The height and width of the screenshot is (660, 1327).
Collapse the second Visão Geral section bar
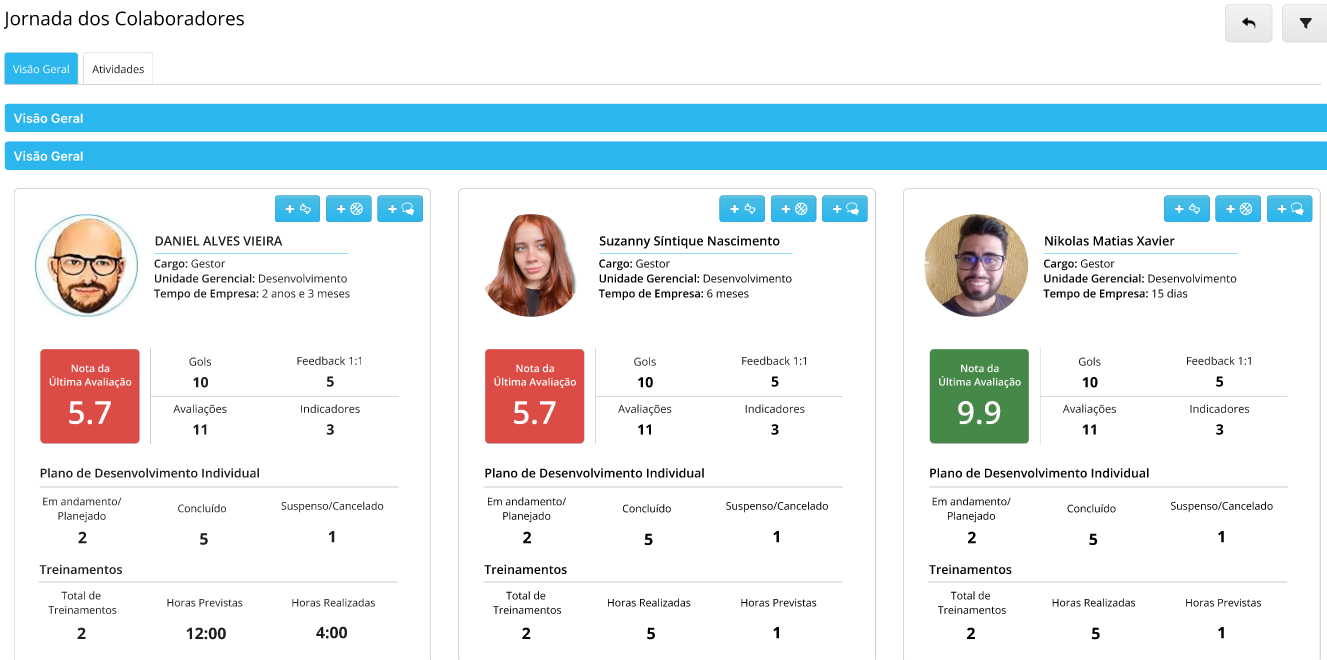pyautogui.click(x=665, y=156)
